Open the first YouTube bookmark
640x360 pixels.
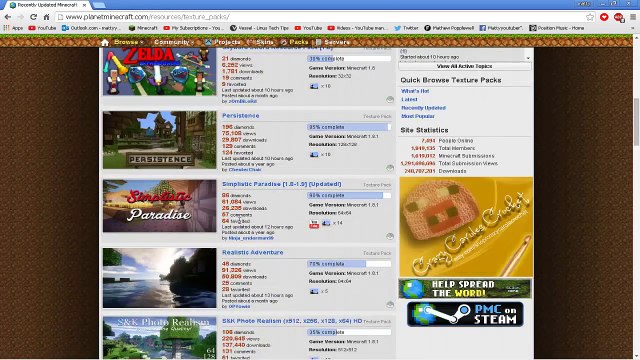42,28
